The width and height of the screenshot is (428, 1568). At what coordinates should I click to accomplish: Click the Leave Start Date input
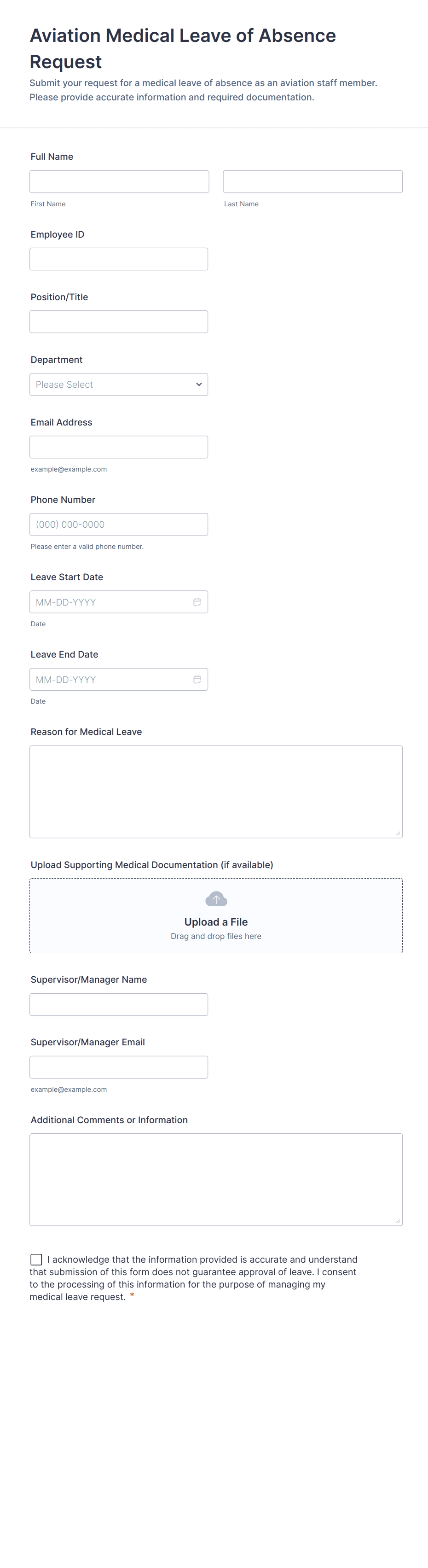[110, 602]
